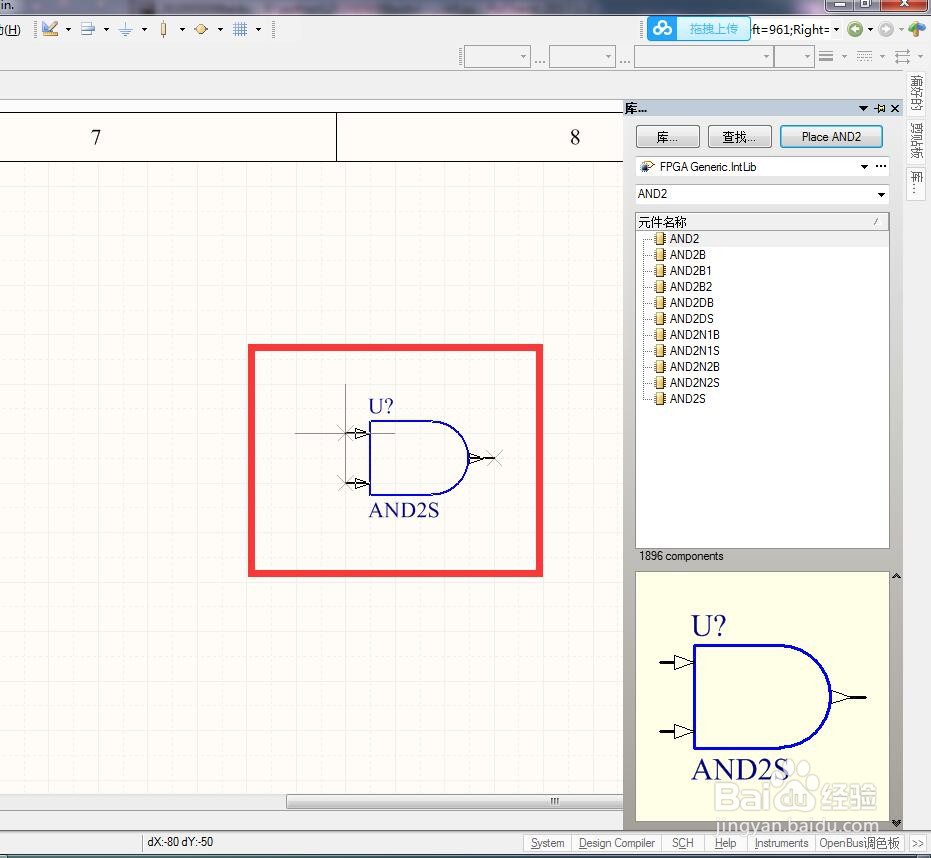Open the Left=961;Right= address dropdown

[x=836, y=29]
